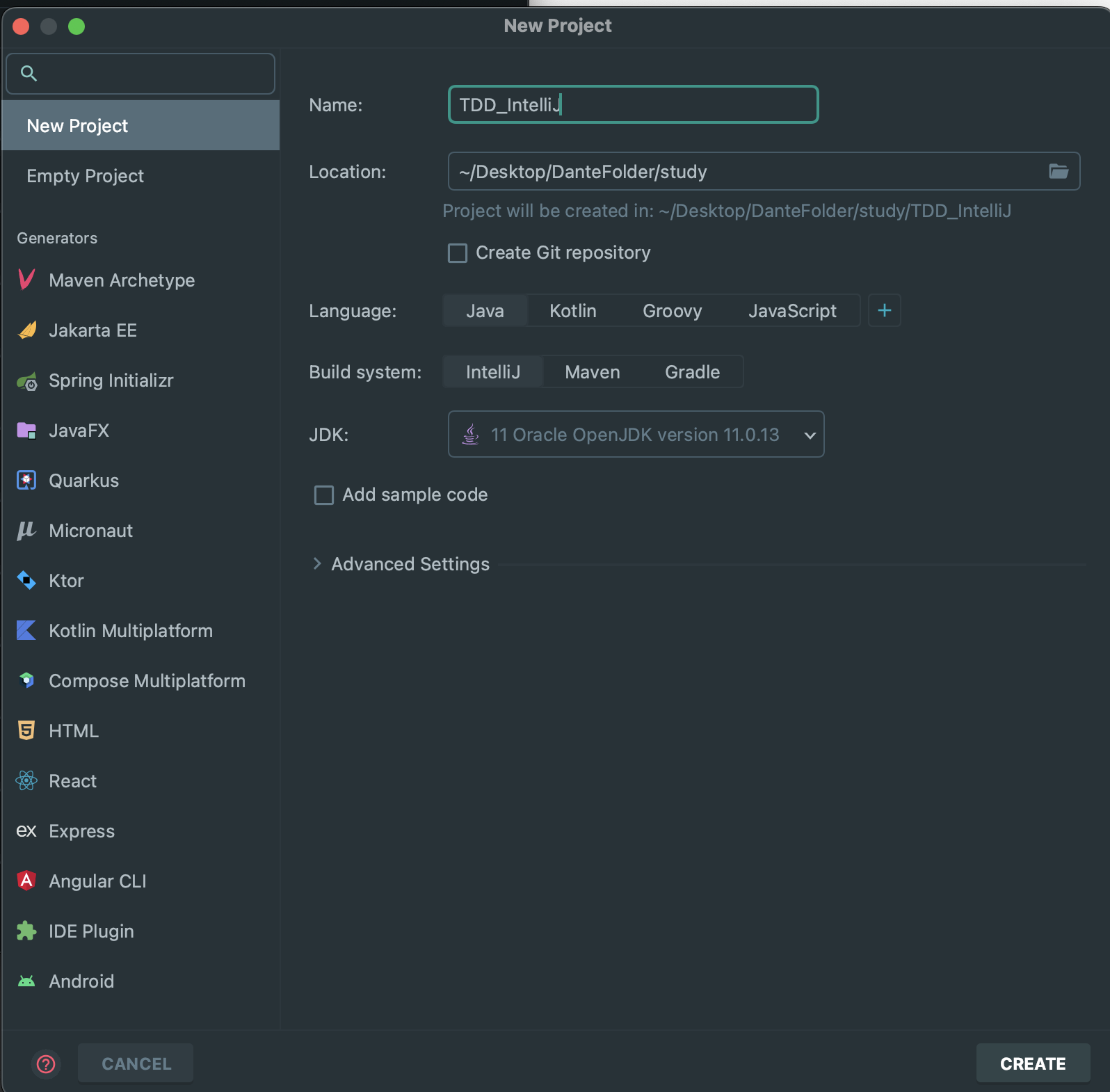The width and height of the screenshot is (1110, 1092).
Task: Browse for location using the folder icon
Action: point(1059,171)
